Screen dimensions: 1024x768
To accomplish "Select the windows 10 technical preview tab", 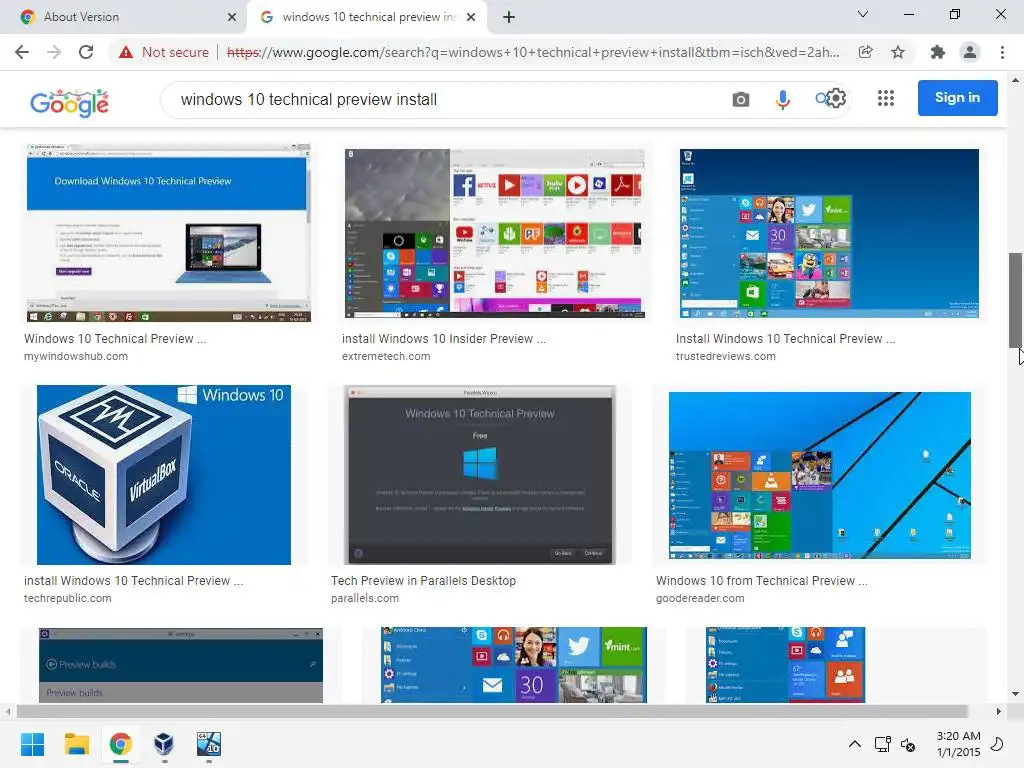I will pos(369,17).
